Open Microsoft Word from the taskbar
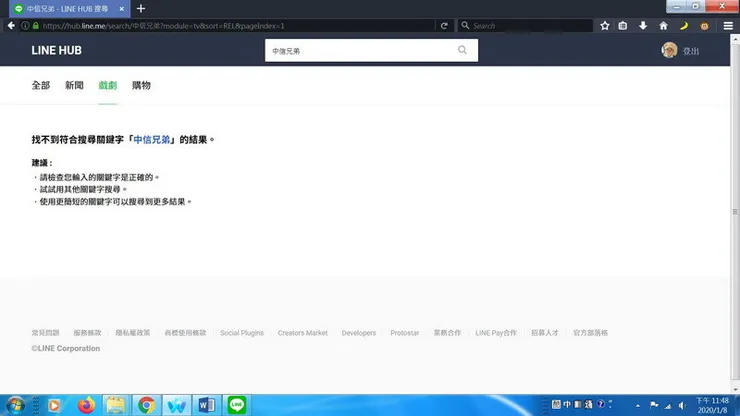Viewport: 740px width, 416px height. [207, 405]
